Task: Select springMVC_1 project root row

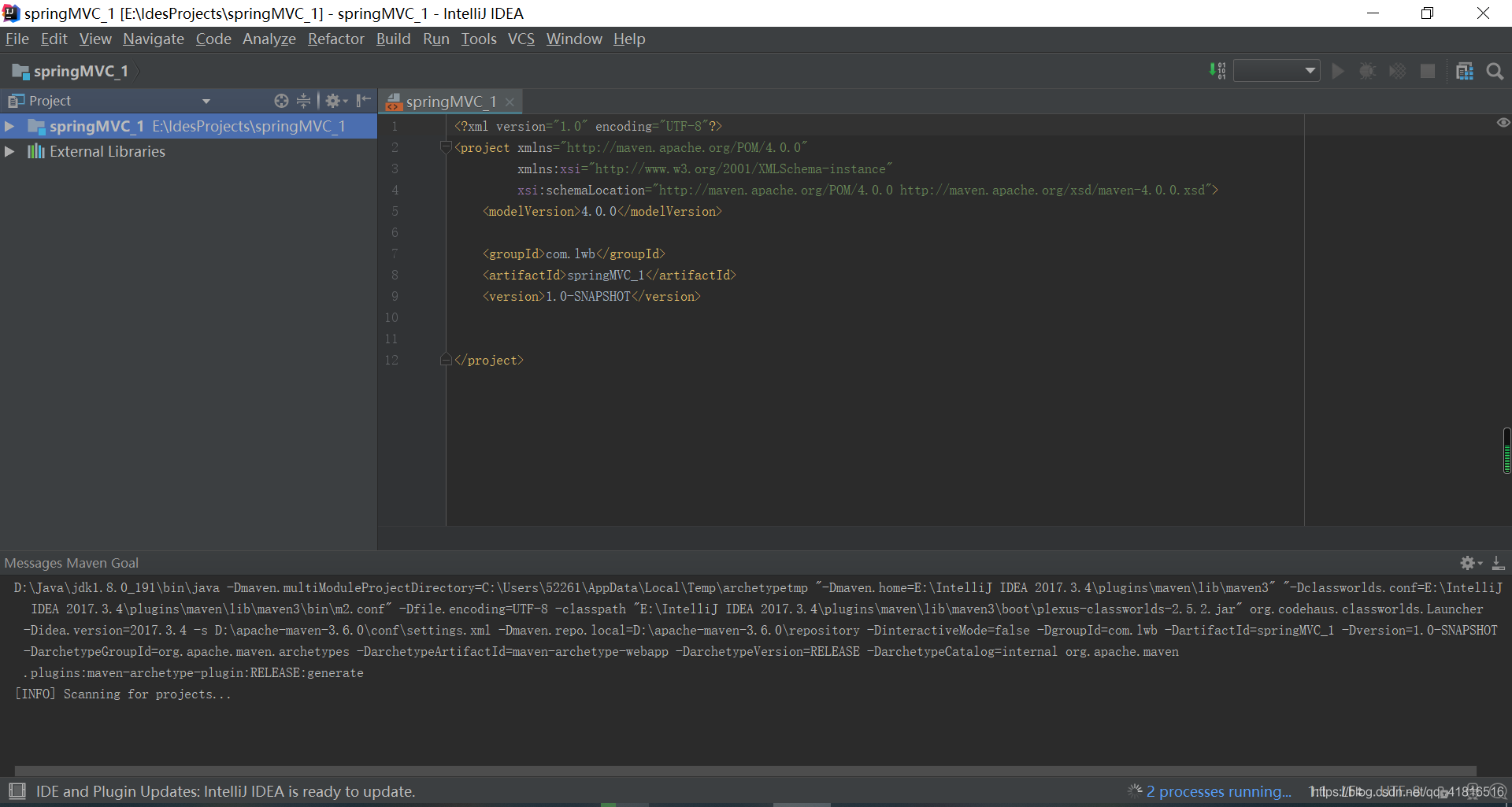Action: pos(188,126)
